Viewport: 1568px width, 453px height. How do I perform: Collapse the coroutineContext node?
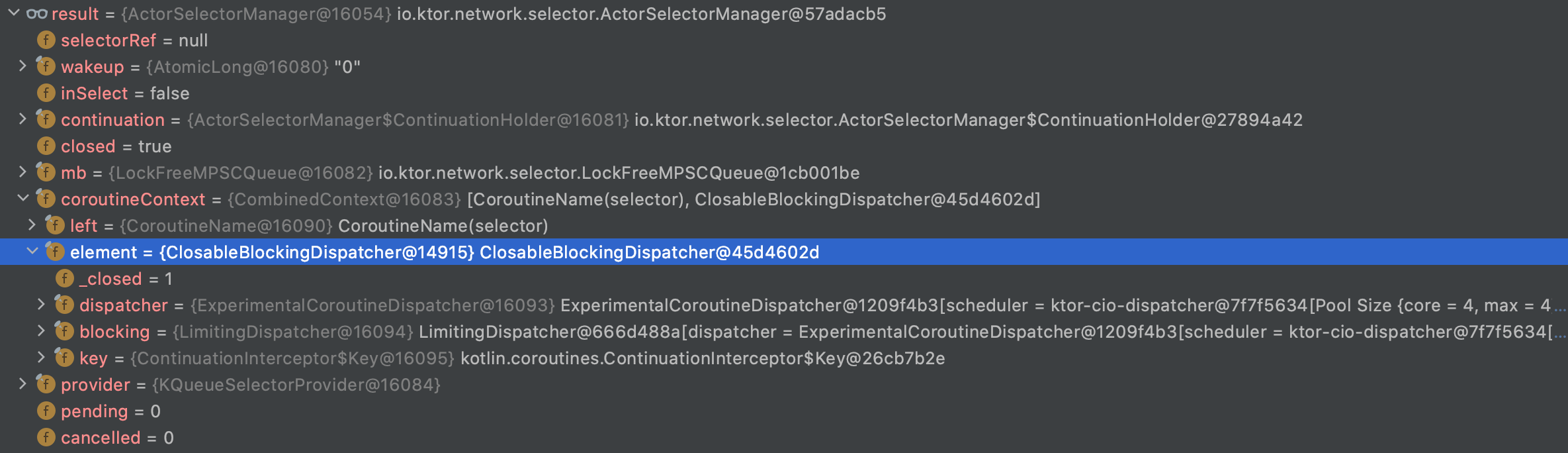point(23,199)
